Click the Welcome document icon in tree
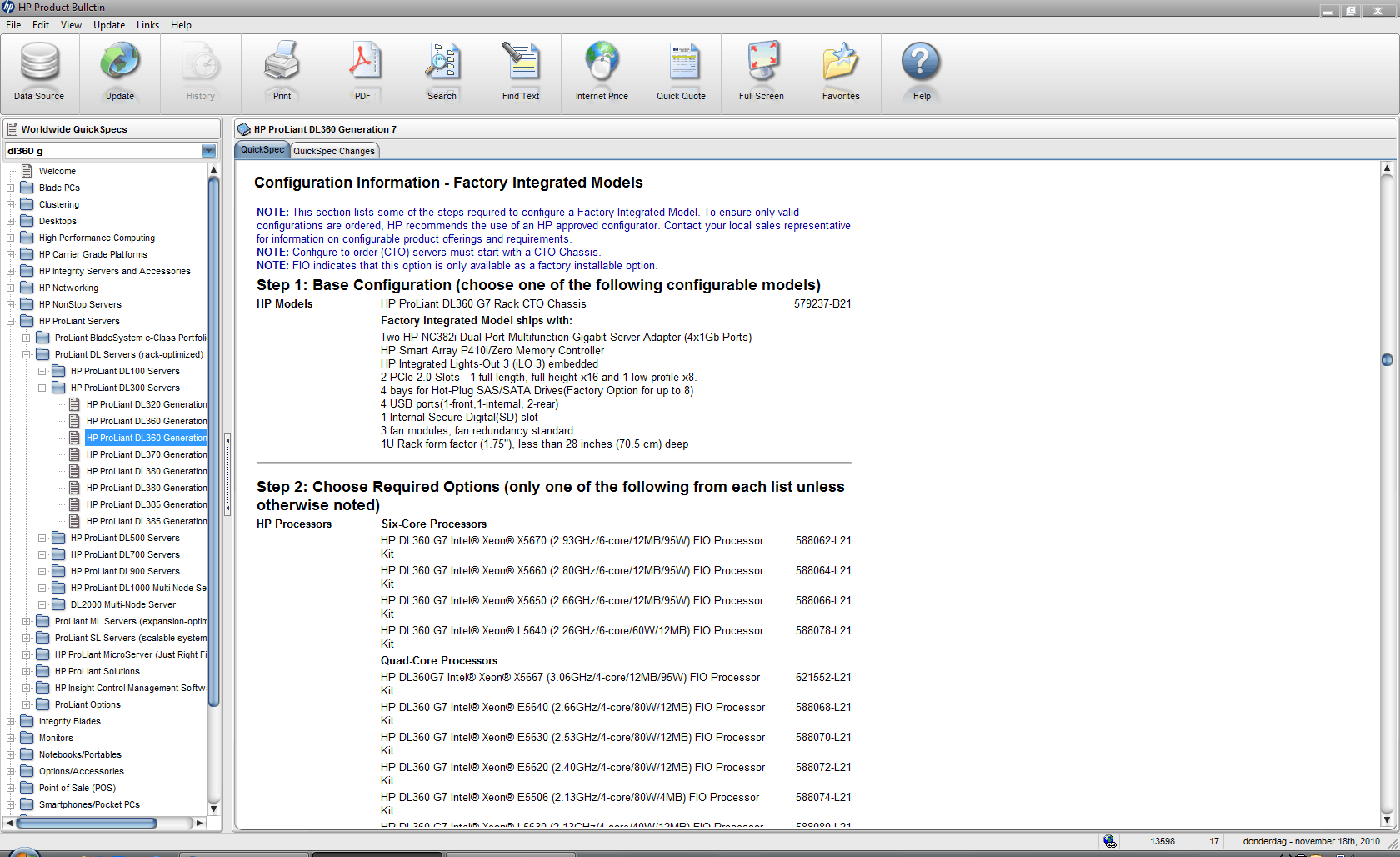 tap(27, 171)
